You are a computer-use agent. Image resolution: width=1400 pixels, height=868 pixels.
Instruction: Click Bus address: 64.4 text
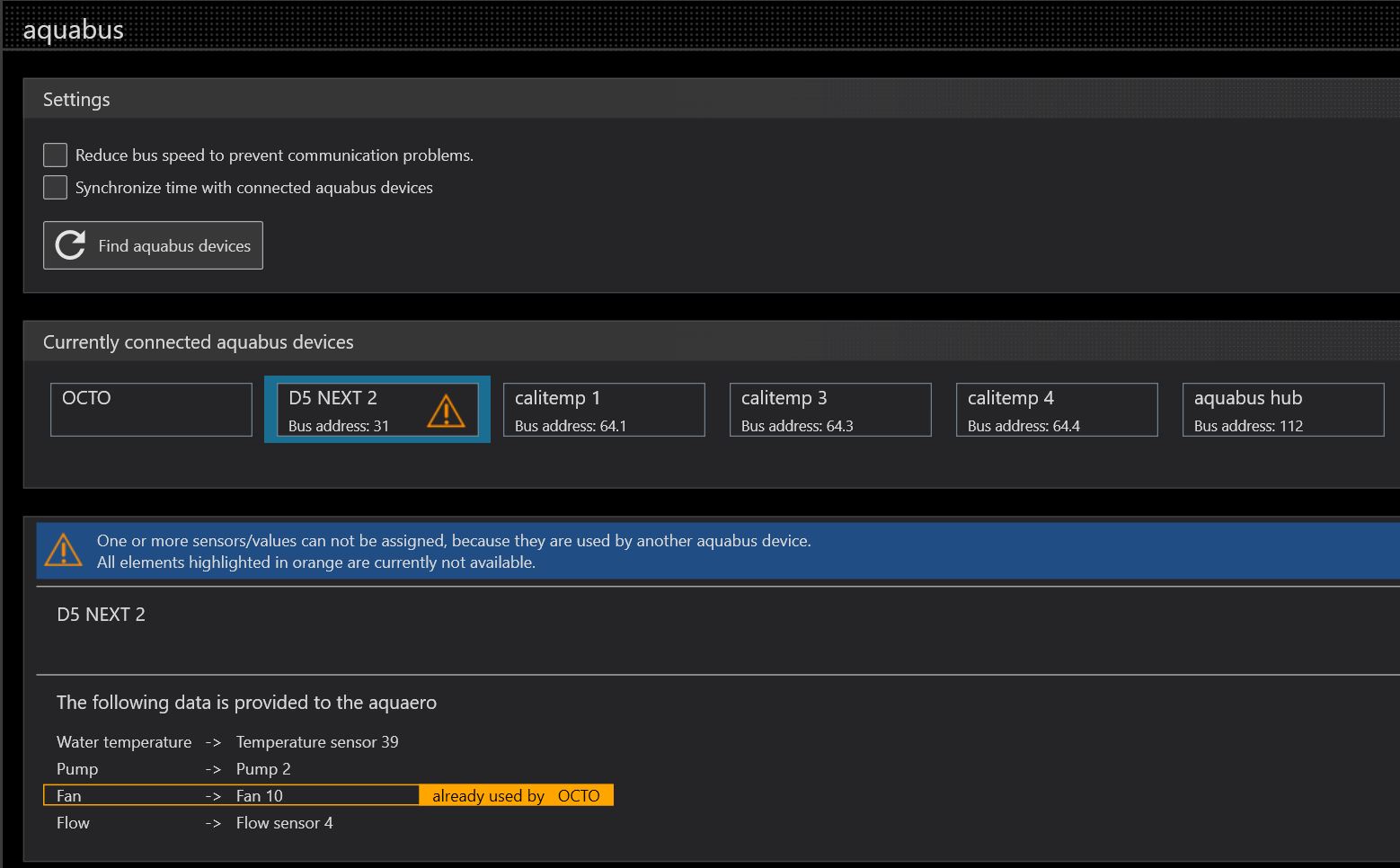1023,426
